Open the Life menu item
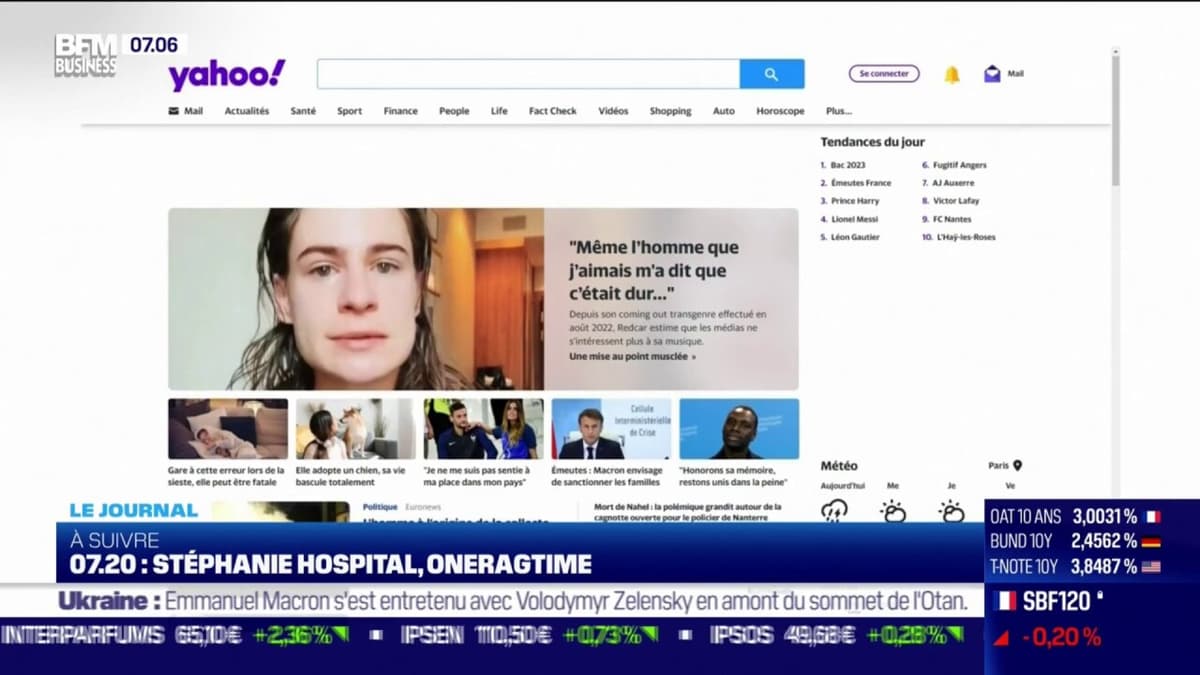1200x675 pixels. tap(499, 111)
